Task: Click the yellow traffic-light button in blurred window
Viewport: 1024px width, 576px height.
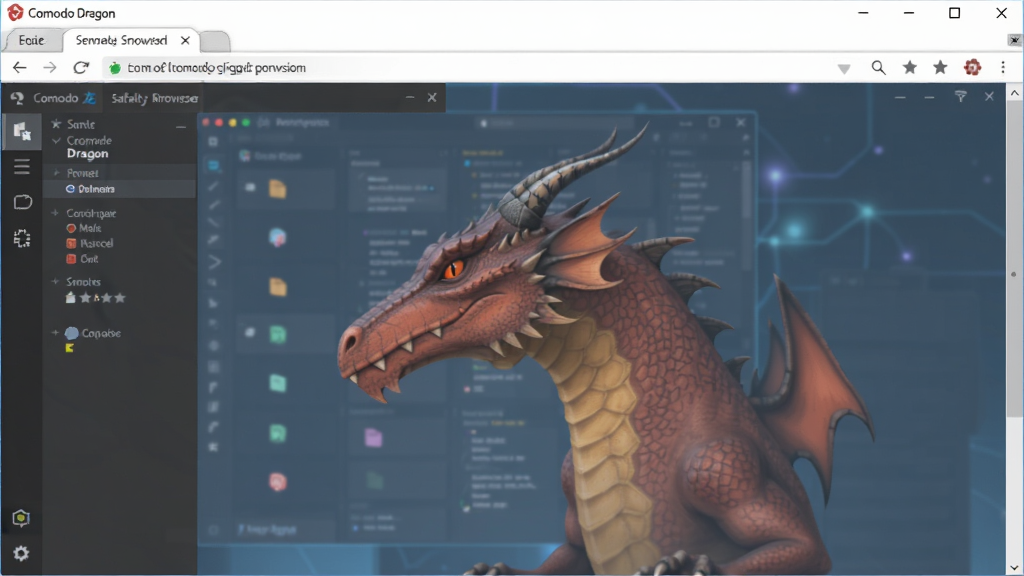Action: [x=232, y=122]
